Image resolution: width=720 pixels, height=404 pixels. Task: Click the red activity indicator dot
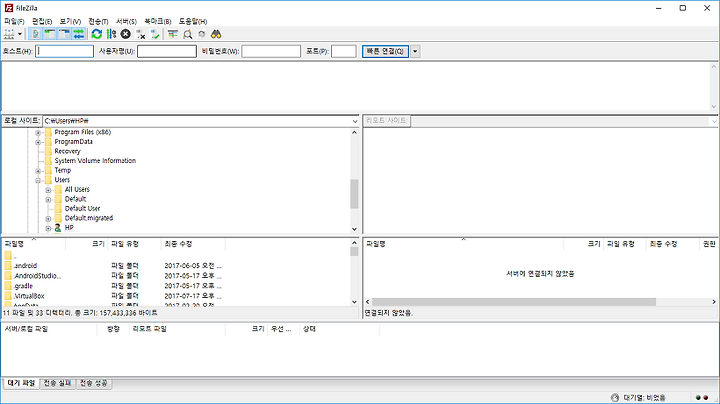tap(706, 398)
